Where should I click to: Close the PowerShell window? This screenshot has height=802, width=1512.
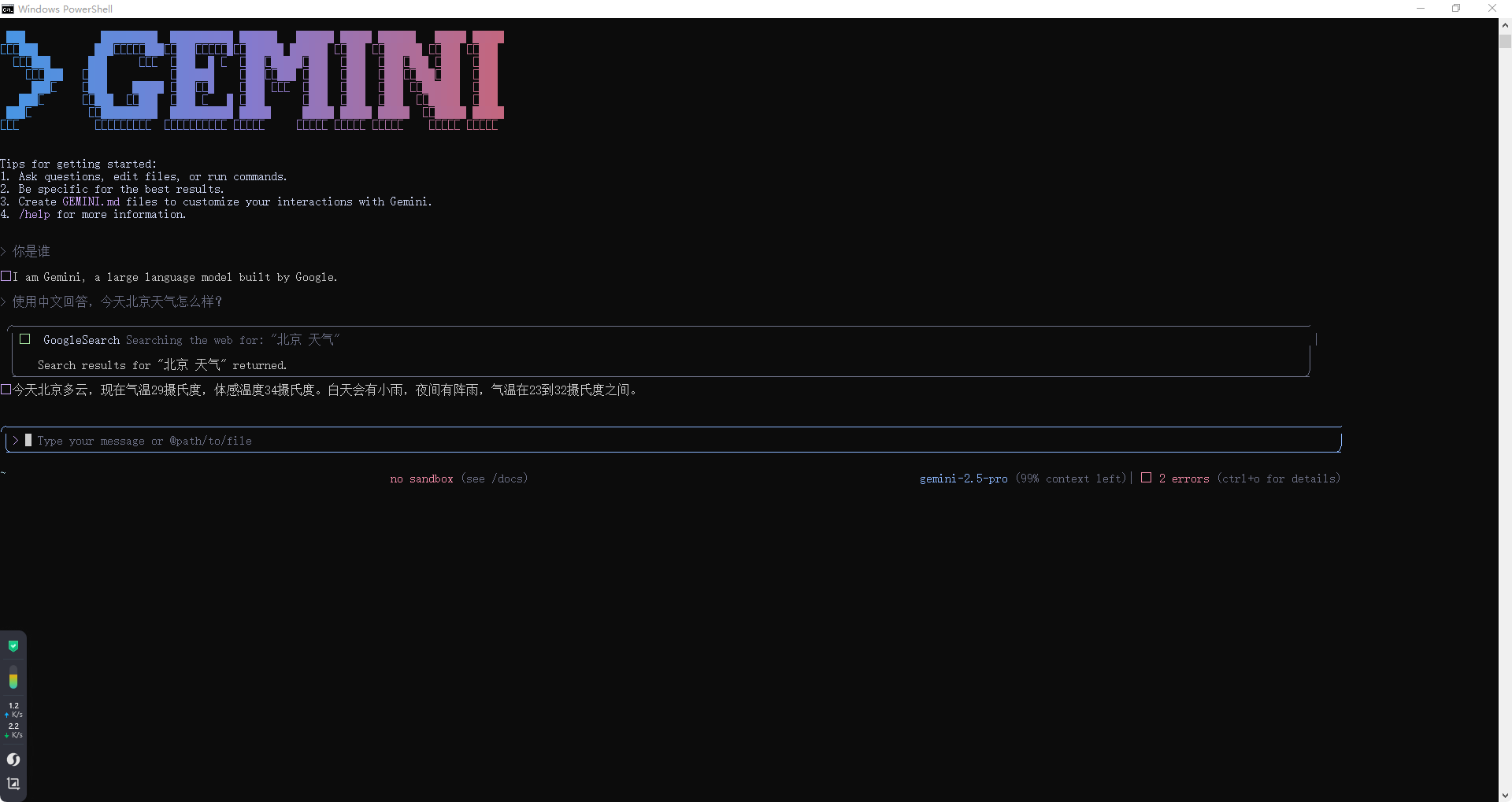click(x=1492, y=9)
